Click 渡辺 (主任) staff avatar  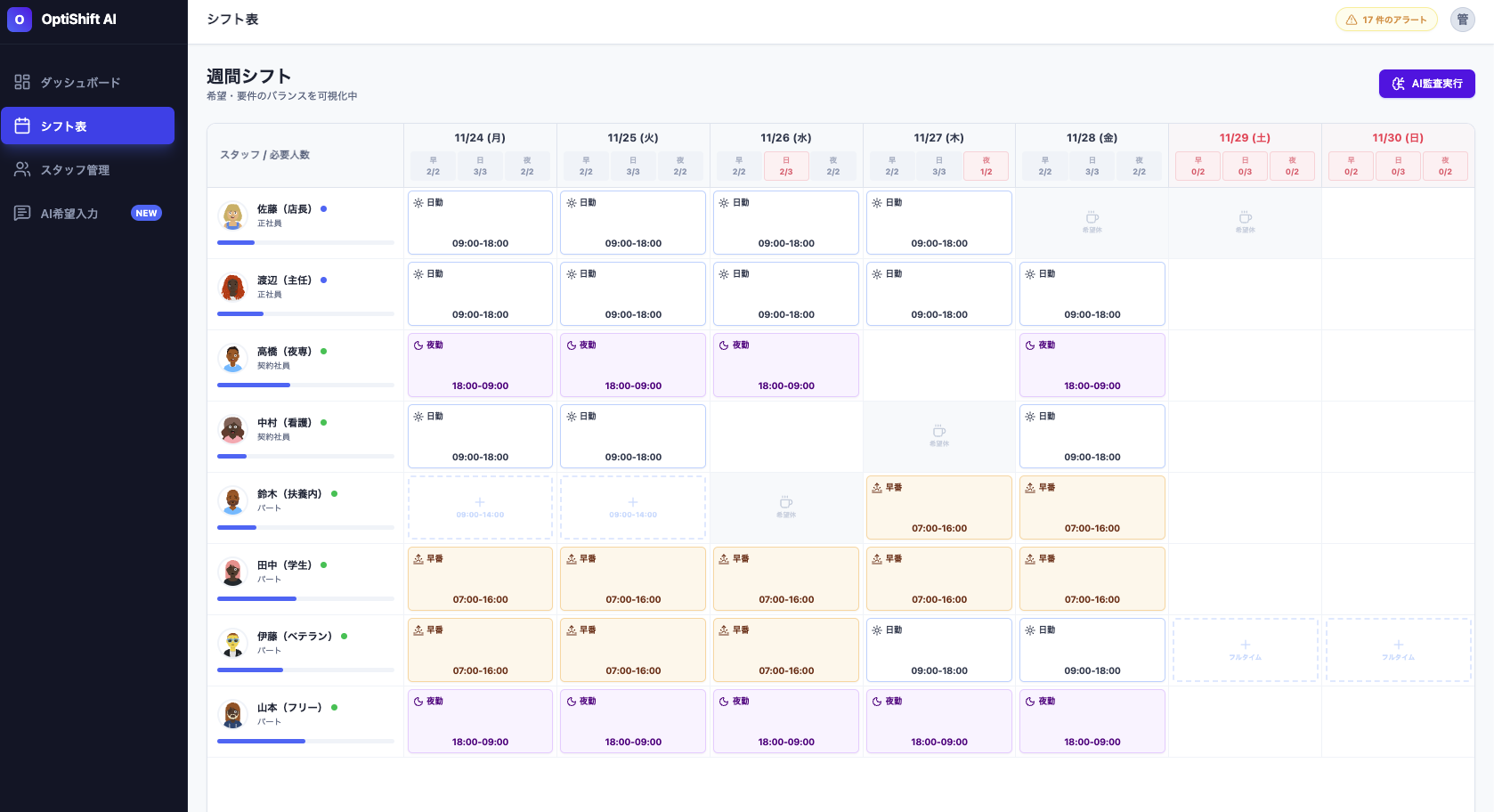coord(233,287)
